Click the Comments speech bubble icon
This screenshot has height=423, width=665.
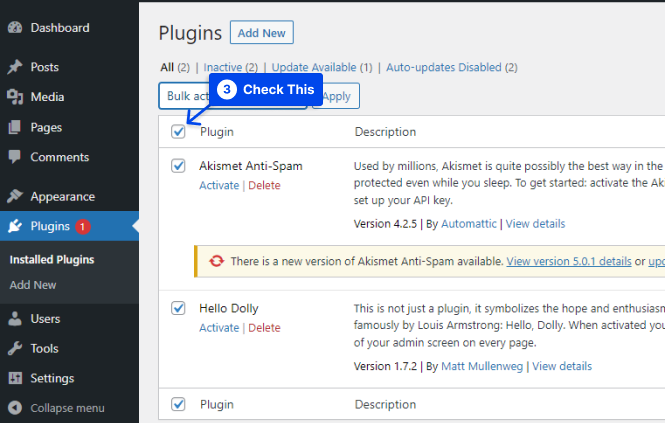[x=15, y=157]
